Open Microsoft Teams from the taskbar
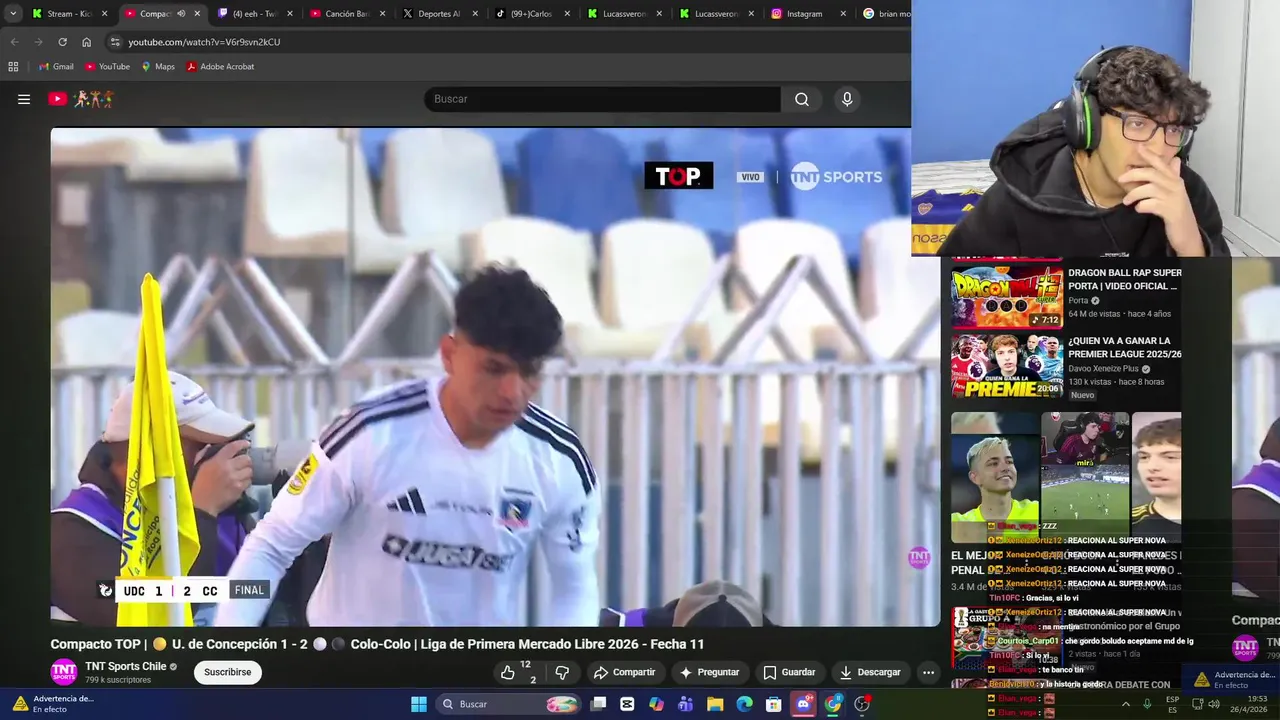 pyautogui.click(x=686, y=704)
